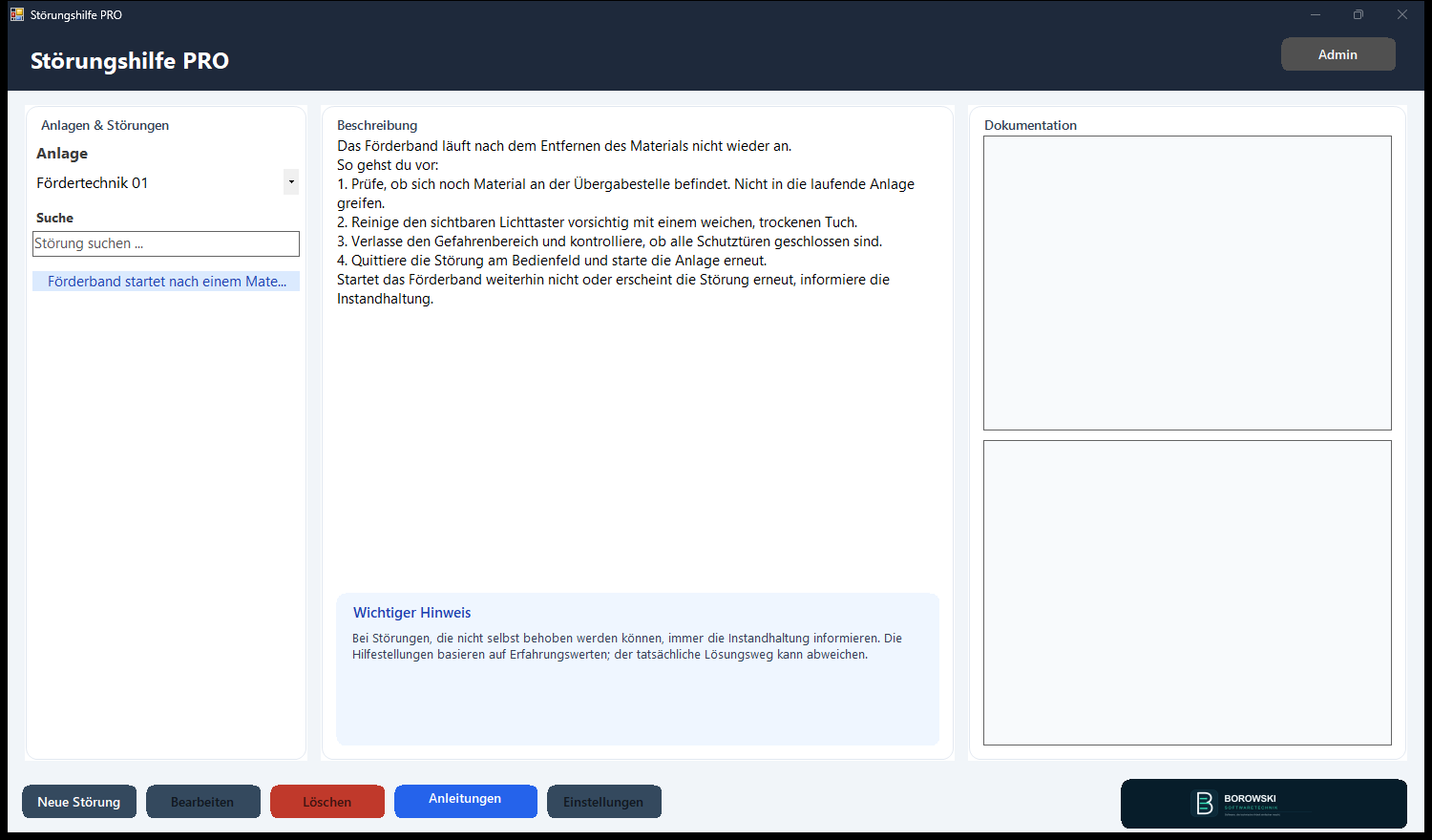Viewport: 1432px width, 840px height.
Task: Focus the Störung suchen search field
Action: point(166,243)
